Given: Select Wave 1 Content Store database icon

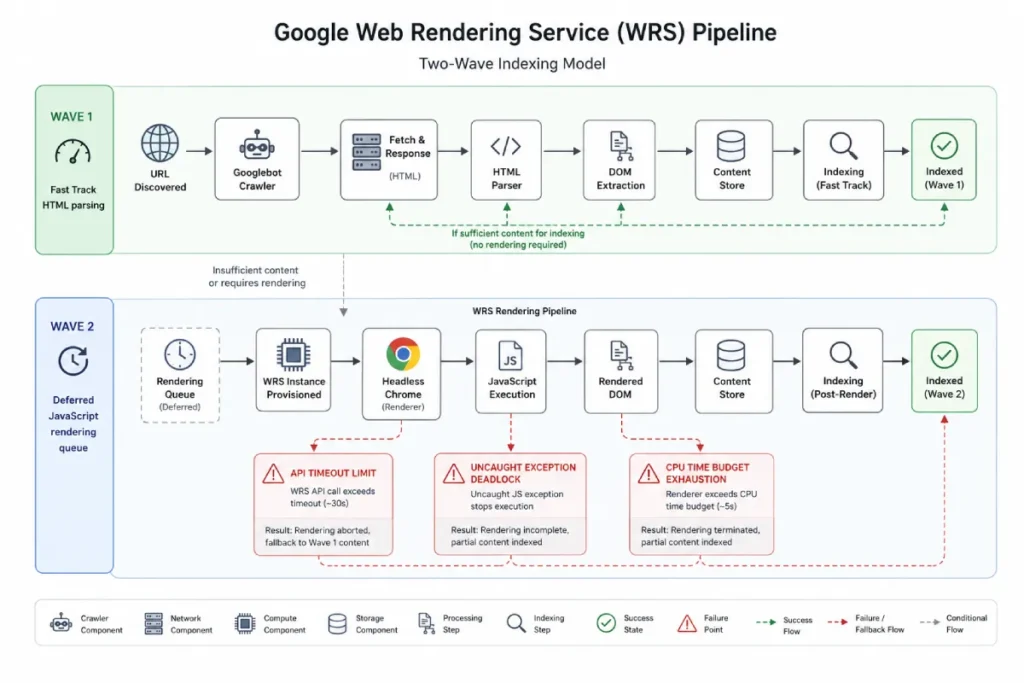Looking at the screenshot, I should click(731, 146).
